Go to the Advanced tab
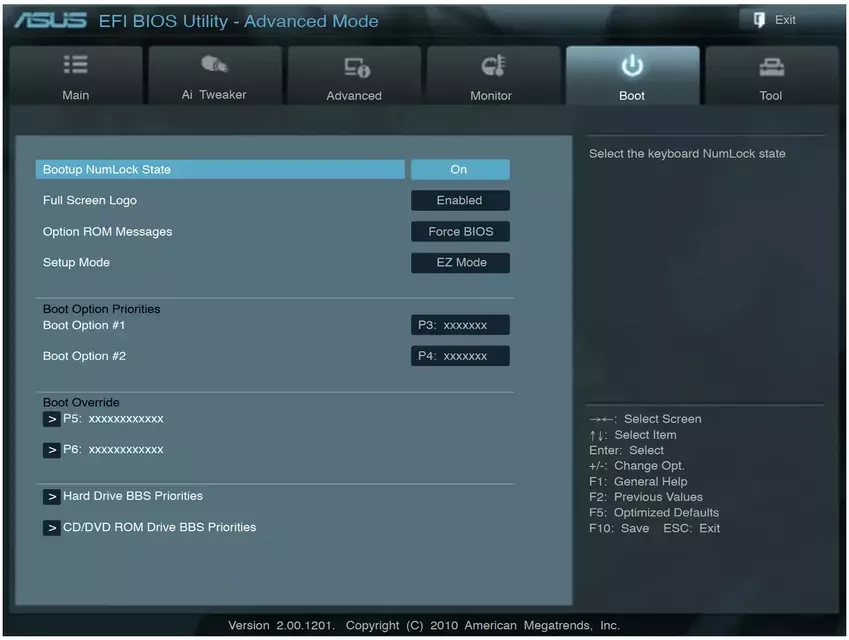849x640 pixels. [354, 75]
